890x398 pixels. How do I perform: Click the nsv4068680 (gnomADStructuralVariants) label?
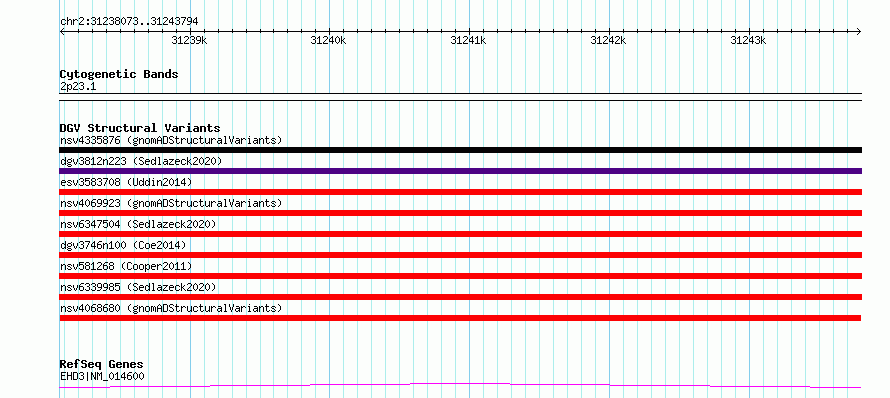tap(171, 308)
